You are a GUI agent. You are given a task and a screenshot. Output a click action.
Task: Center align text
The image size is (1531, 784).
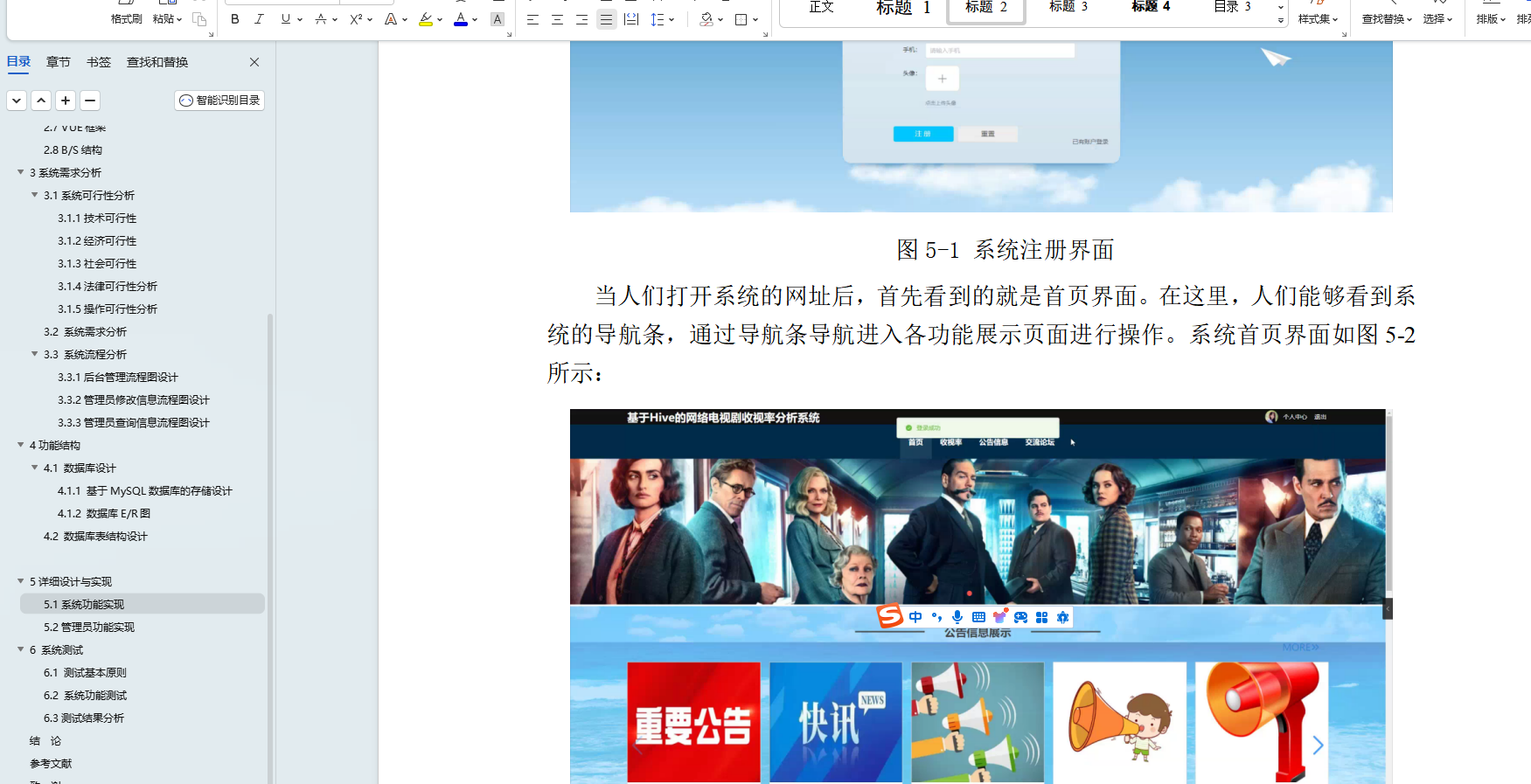point(557,19)
